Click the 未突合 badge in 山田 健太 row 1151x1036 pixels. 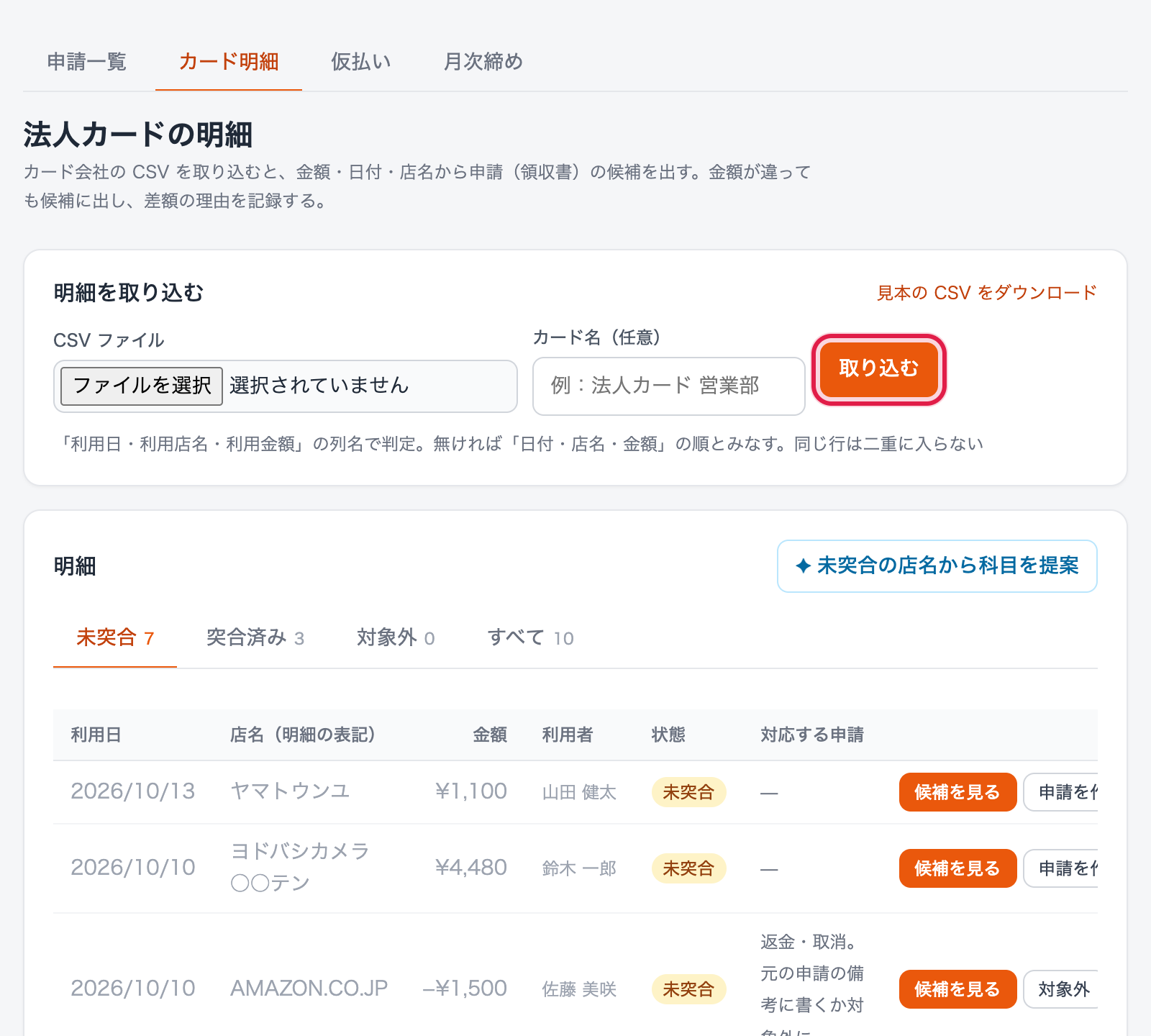point(688,792)
